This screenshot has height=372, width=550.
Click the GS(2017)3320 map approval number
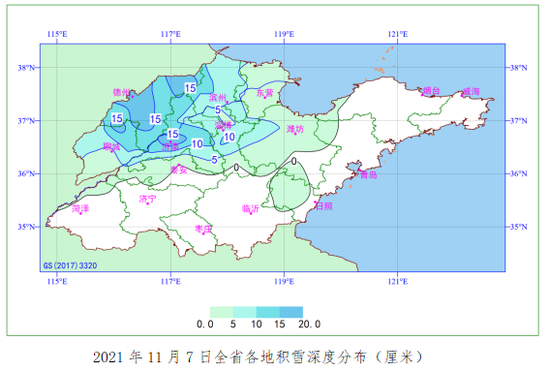pyautogui.click(x=70, y=265)
